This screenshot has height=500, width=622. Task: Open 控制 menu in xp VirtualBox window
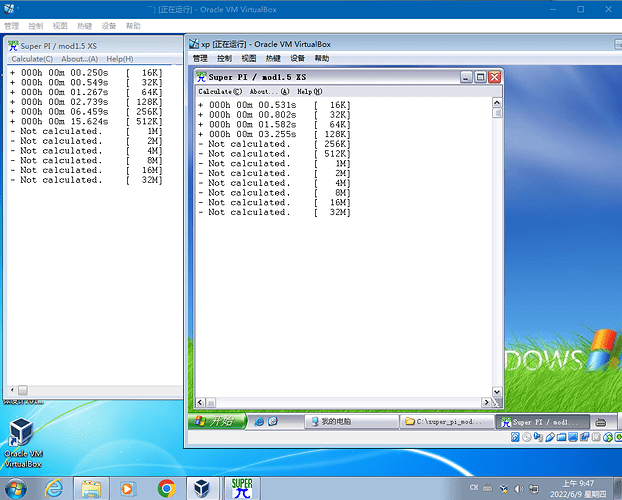pos(225,58)
